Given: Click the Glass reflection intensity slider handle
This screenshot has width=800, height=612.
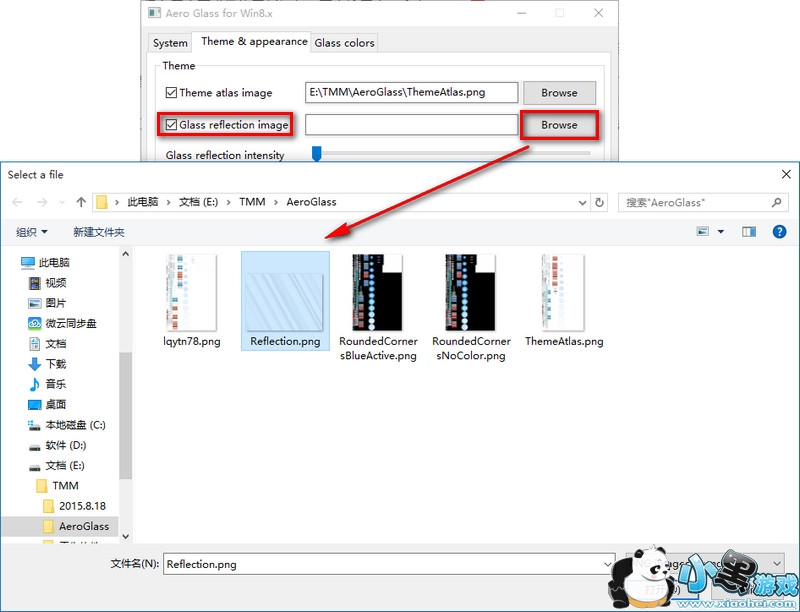Looking at the screenshot, I should (317, 153).
